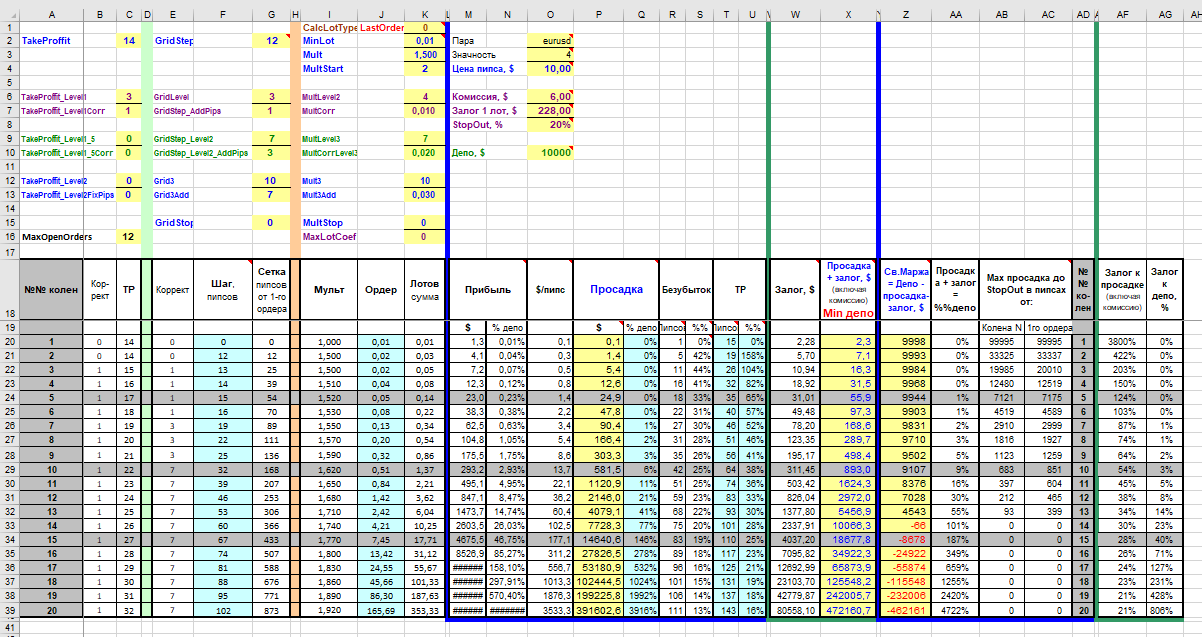Select the Комиссия value 6,00
The width and height of the screenshot is (1202, 637).
(x=550, y=97)
